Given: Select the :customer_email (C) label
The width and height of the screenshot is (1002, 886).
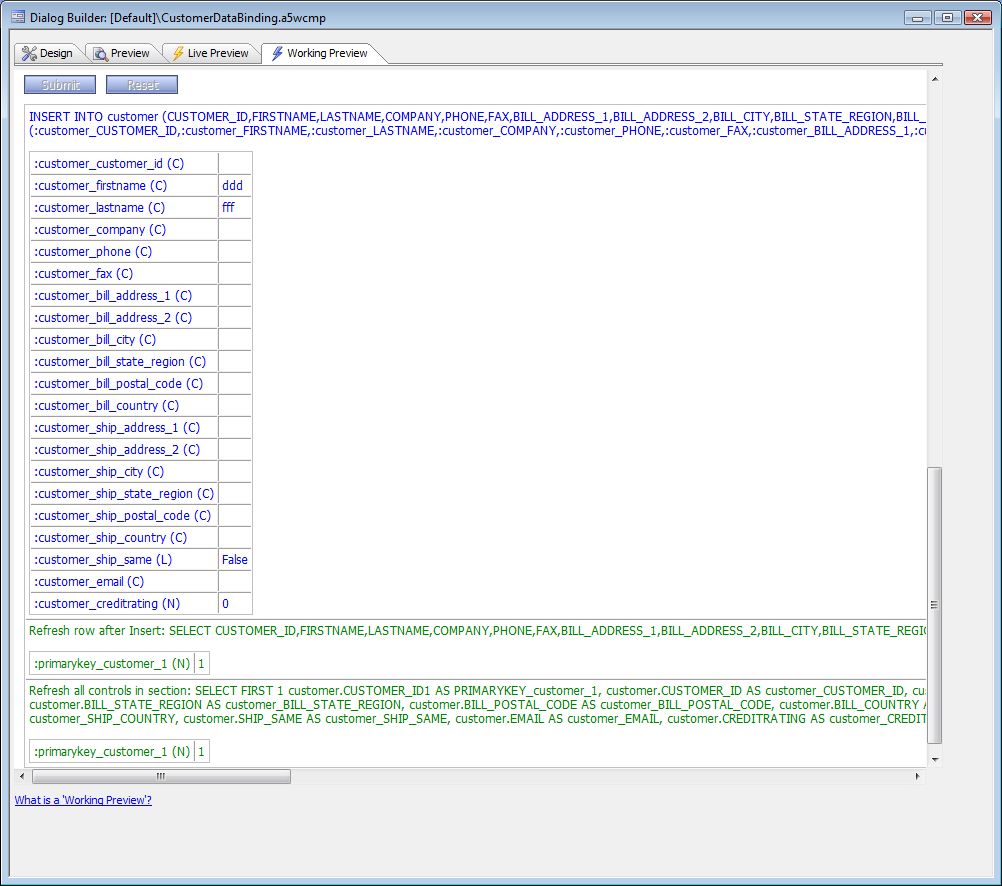Looking at the screenshot, I should pos(89,582).
